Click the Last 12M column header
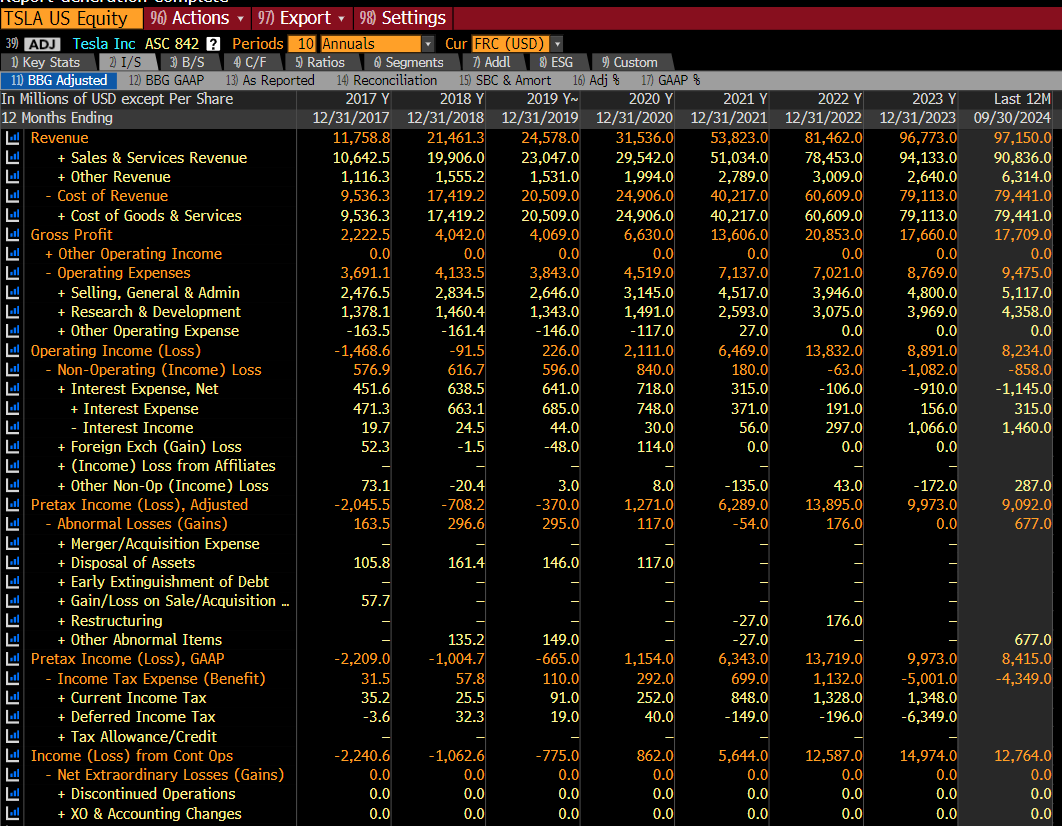Image resolution: width=1062 pixels, height=826 pixels. (1022, 99)
